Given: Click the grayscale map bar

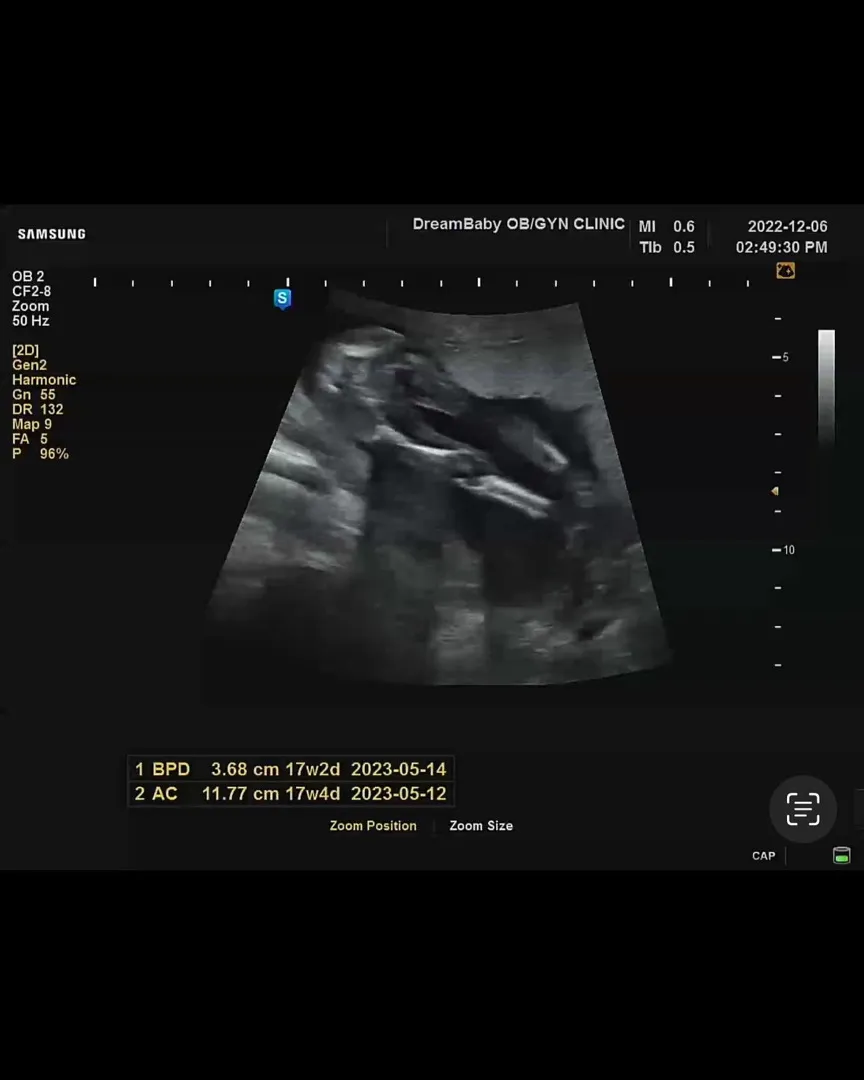Looking at the screenshot, I should click(x=826, y=389).
